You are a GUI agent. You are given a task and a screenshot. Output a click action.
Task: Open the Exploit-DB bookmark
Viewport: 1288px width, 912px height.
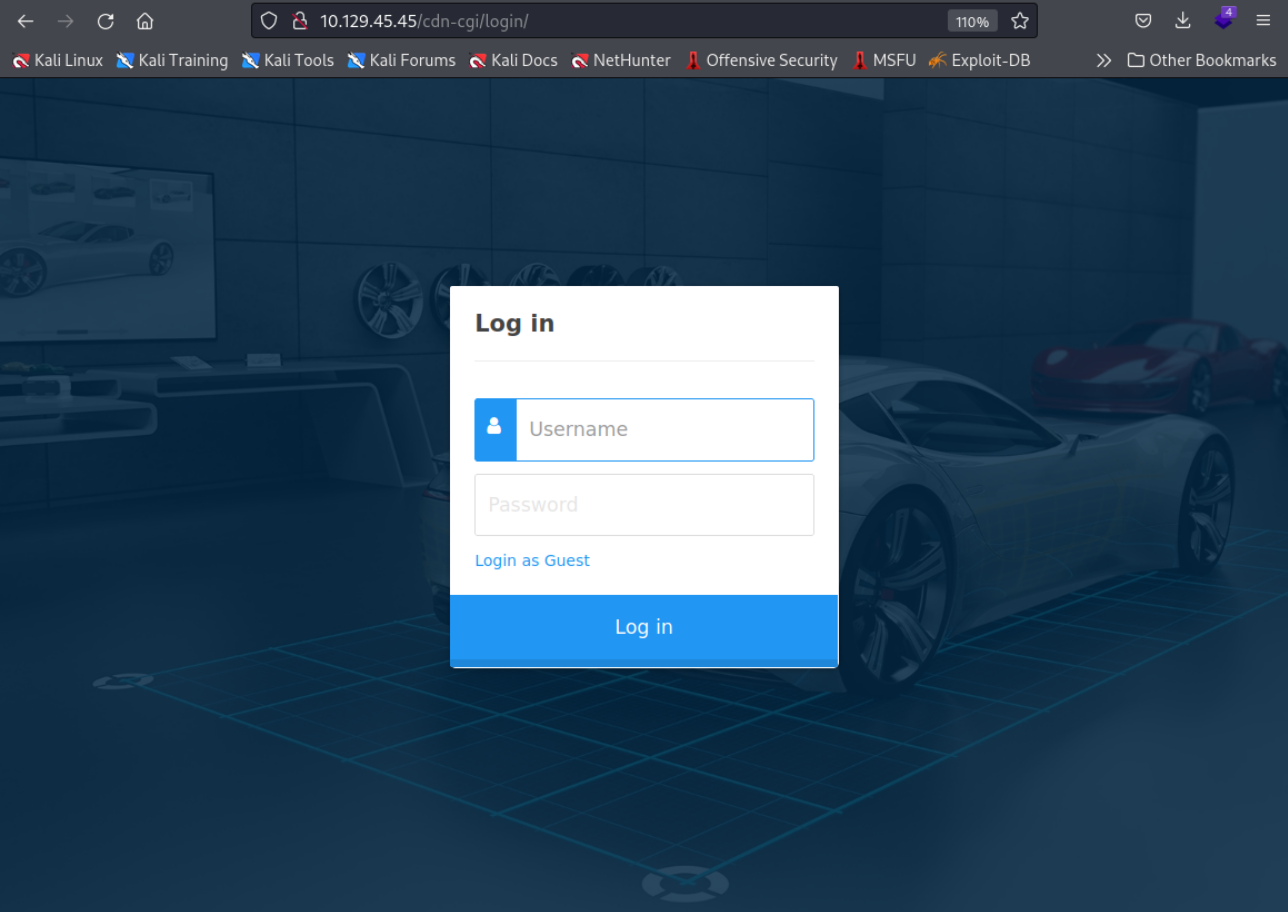(979, 60)
